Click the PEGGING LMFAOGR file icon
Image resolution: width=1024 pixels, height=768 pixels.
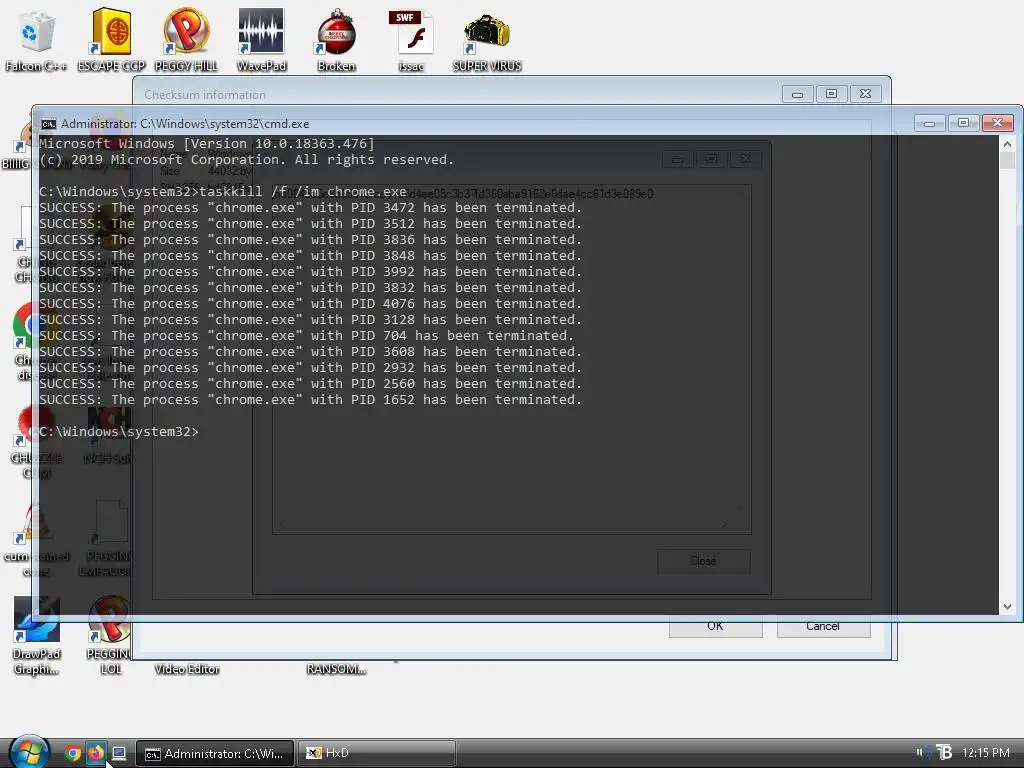click(108, 539)
